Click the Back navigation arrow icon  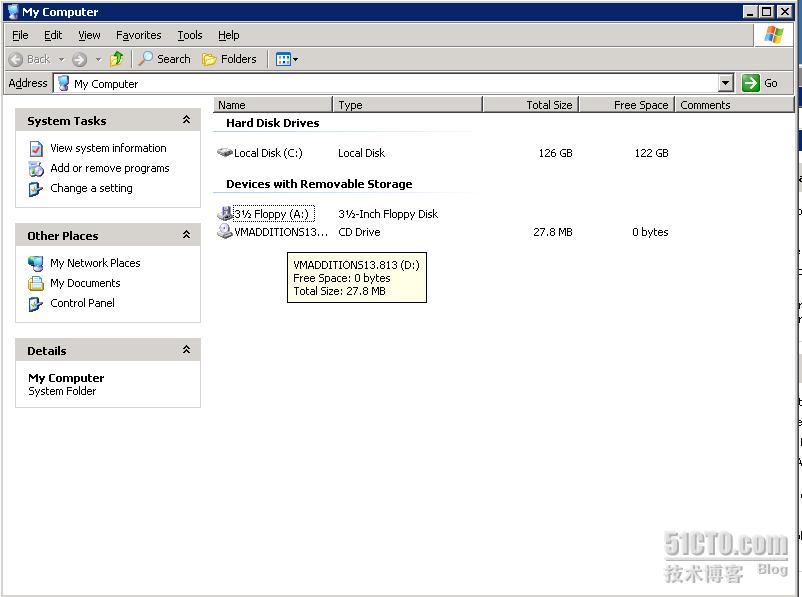tap(16, 59)
